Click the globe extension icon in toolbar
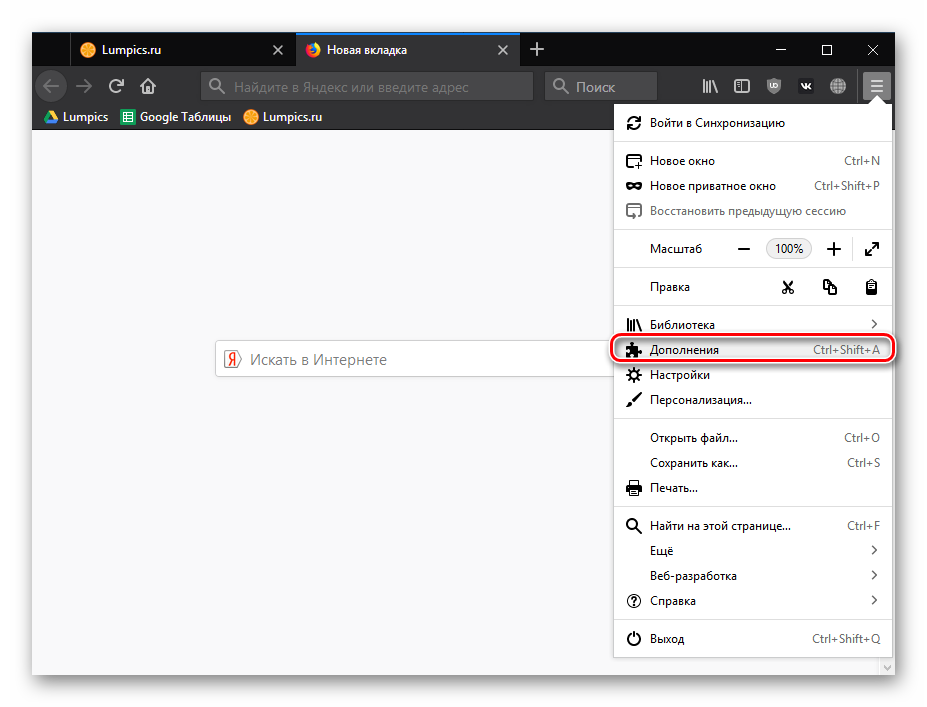 coord(838,87)
